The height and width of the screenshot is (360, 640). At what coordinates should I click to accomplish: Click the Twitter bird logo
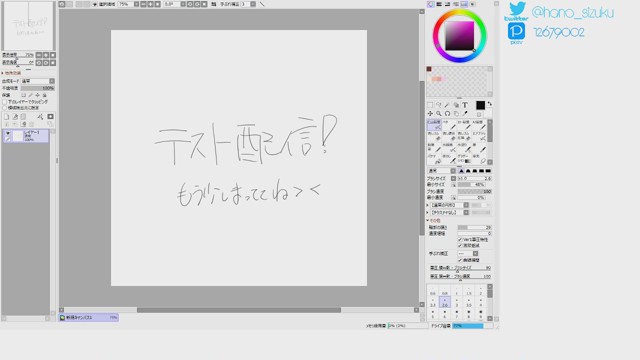517,9
